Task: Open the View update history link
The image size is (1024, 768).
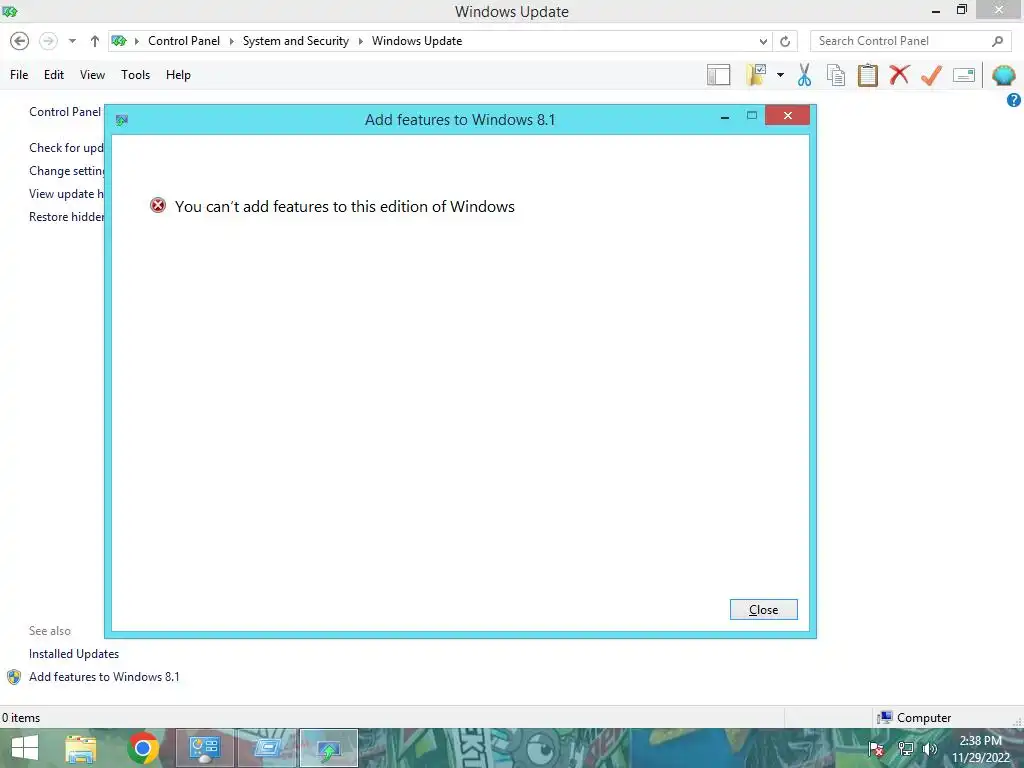Action: pyautogui.click(x=66, y=193)
